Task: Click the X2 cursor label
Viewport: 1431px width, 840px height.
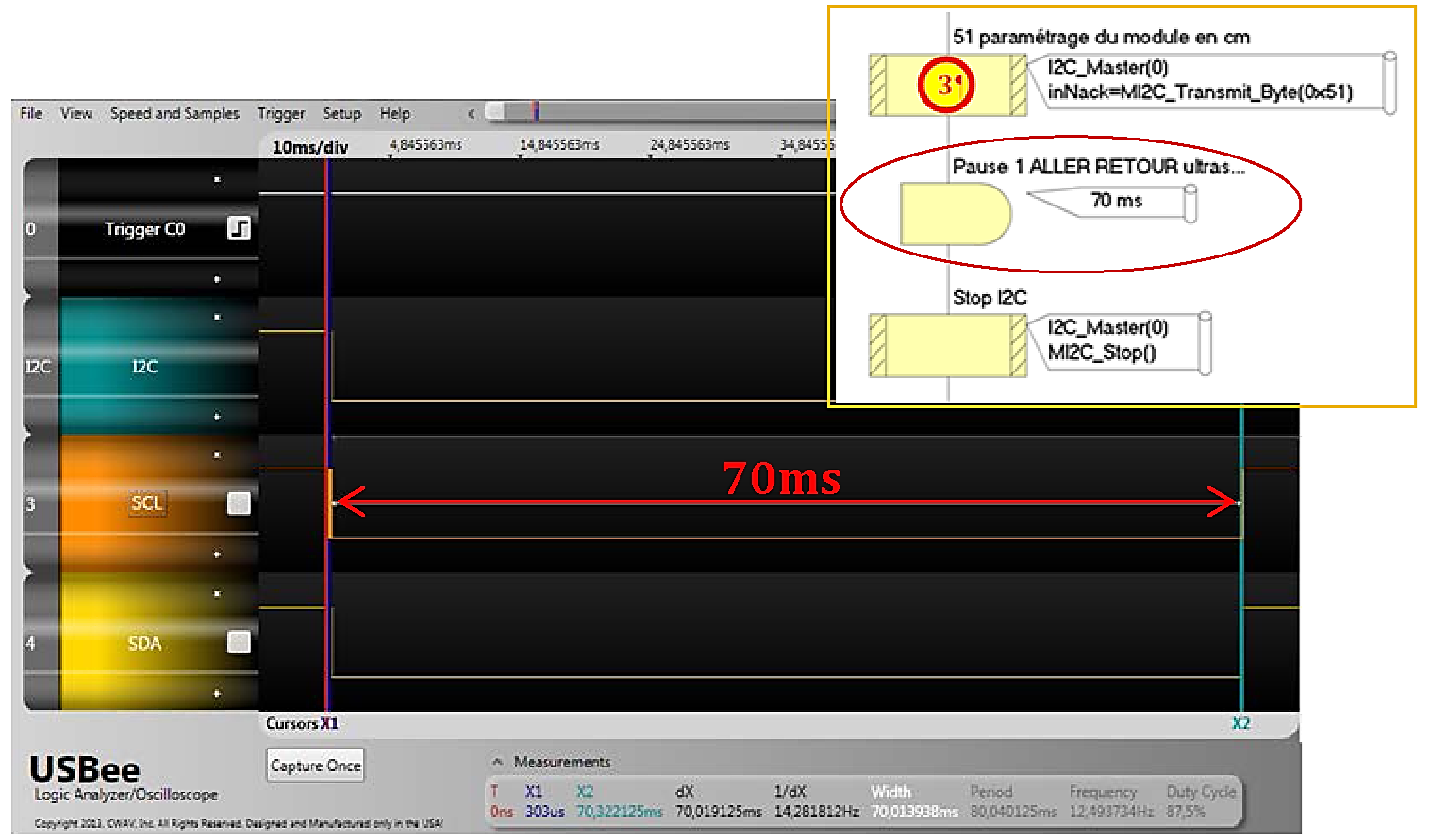Action: coord(1240,723)
